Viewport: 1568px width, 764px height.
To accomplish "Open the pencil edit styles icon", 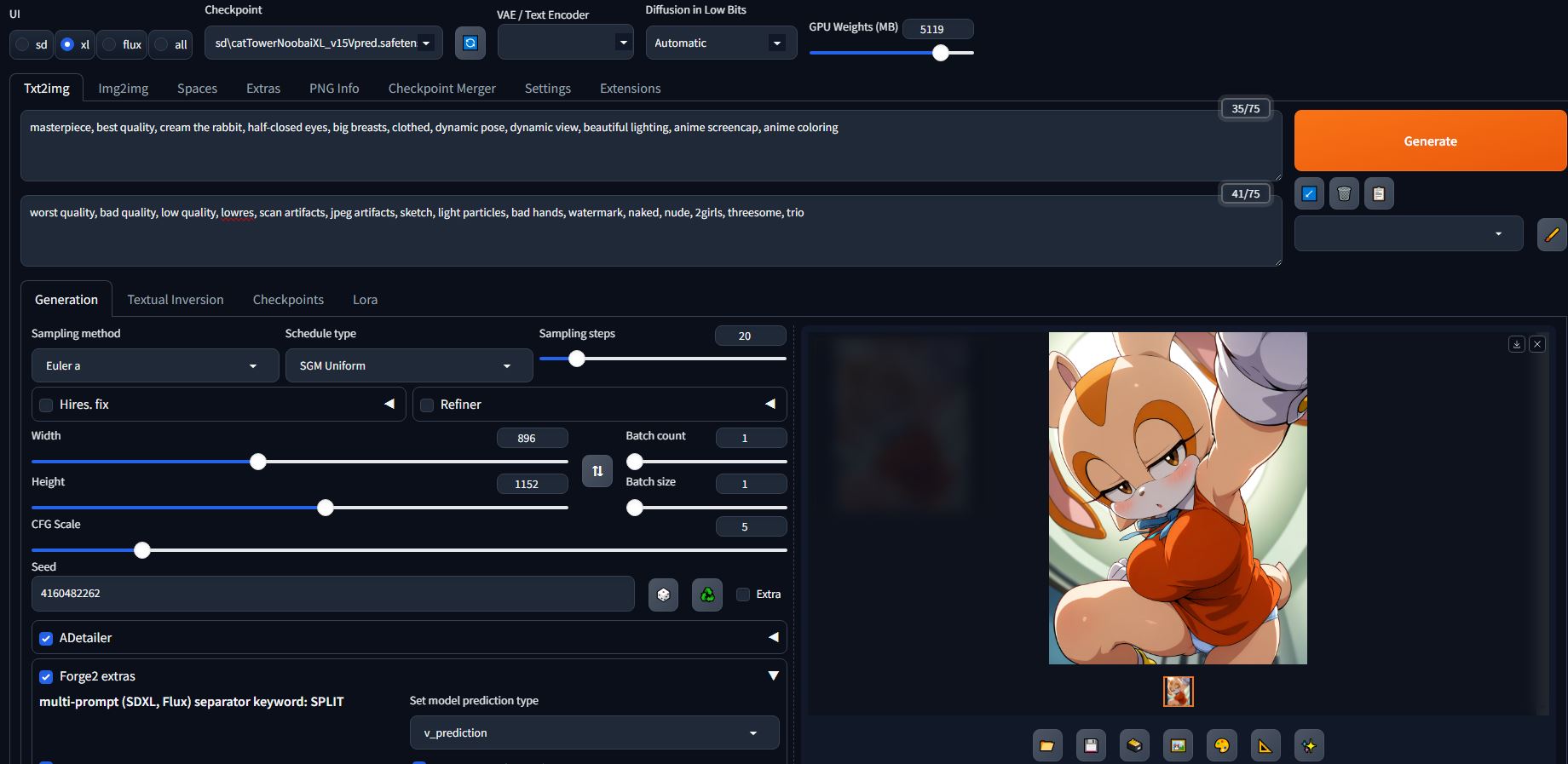I will coord(1552,234).
